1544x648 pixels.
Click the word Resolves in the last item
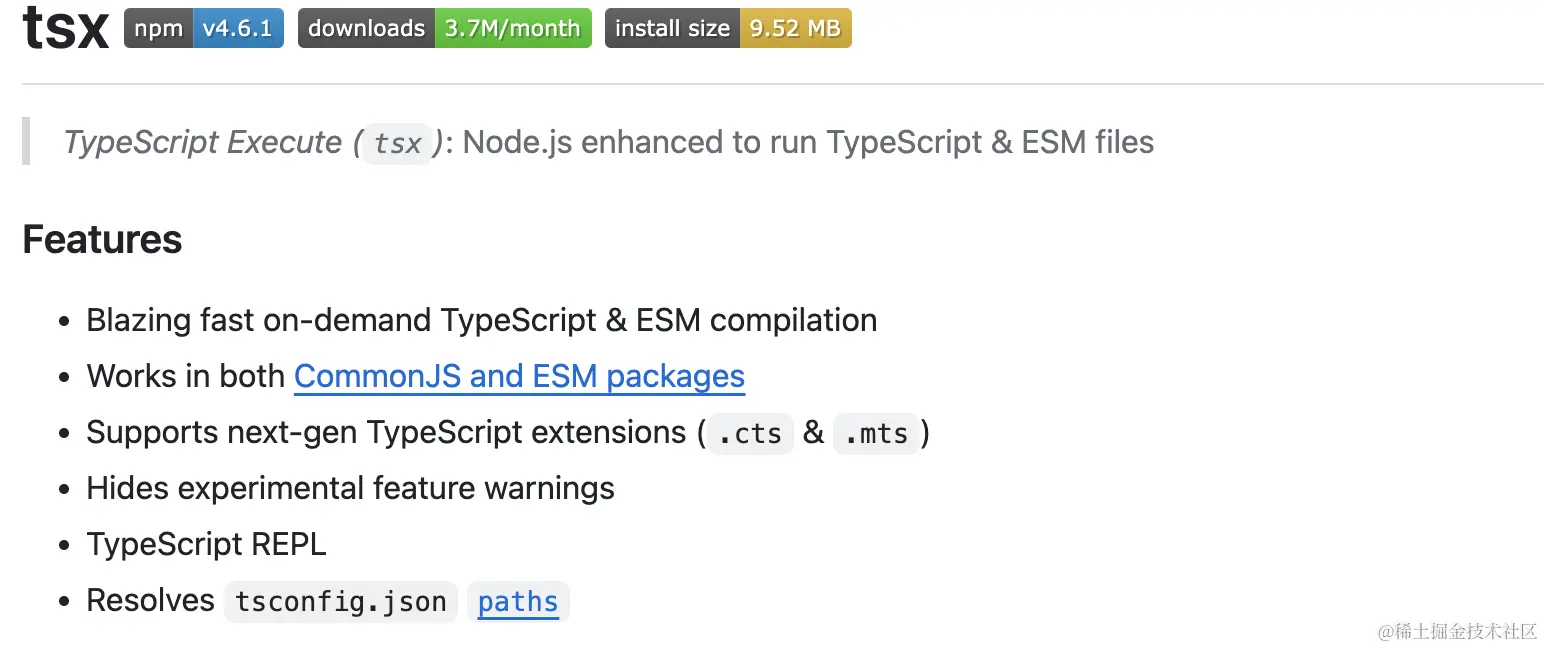[x=150, y=600]
